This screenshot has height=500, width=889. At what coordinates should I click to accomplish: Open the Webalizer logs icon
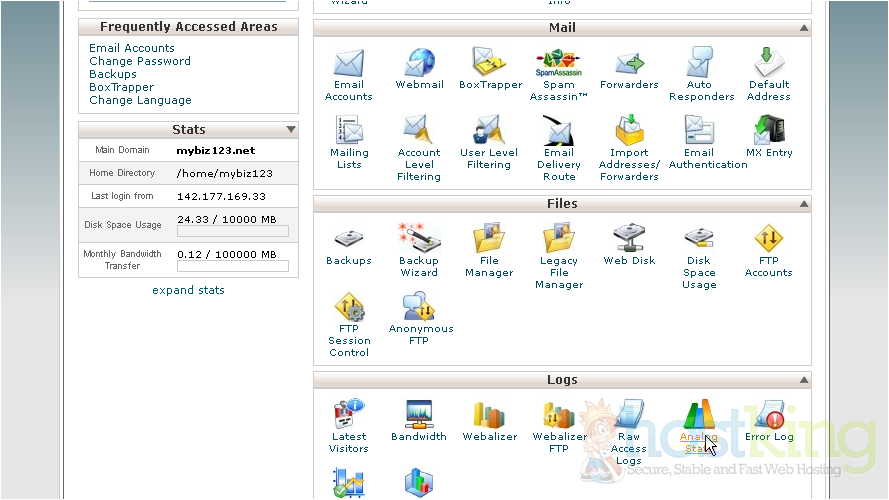[x=489, y=416]
